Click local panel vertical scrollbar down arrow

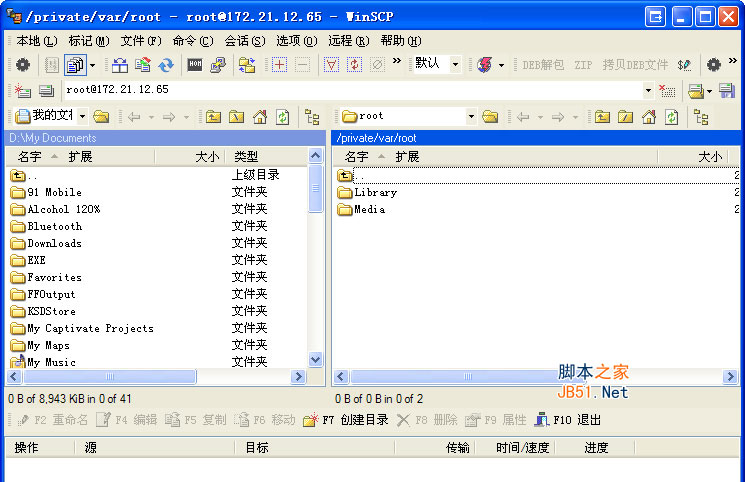315,359
